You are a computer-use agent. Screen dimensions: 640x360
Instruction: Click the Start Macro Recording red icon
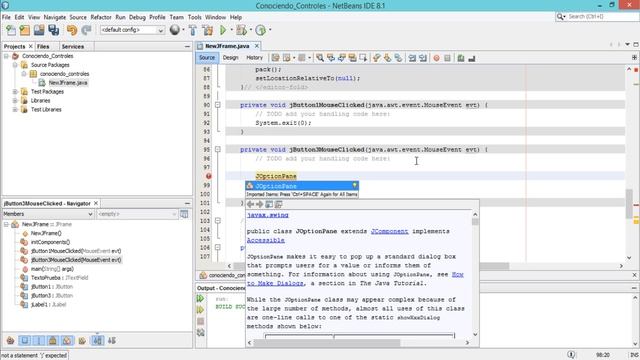pyautogui.click(x=436, y=58)
